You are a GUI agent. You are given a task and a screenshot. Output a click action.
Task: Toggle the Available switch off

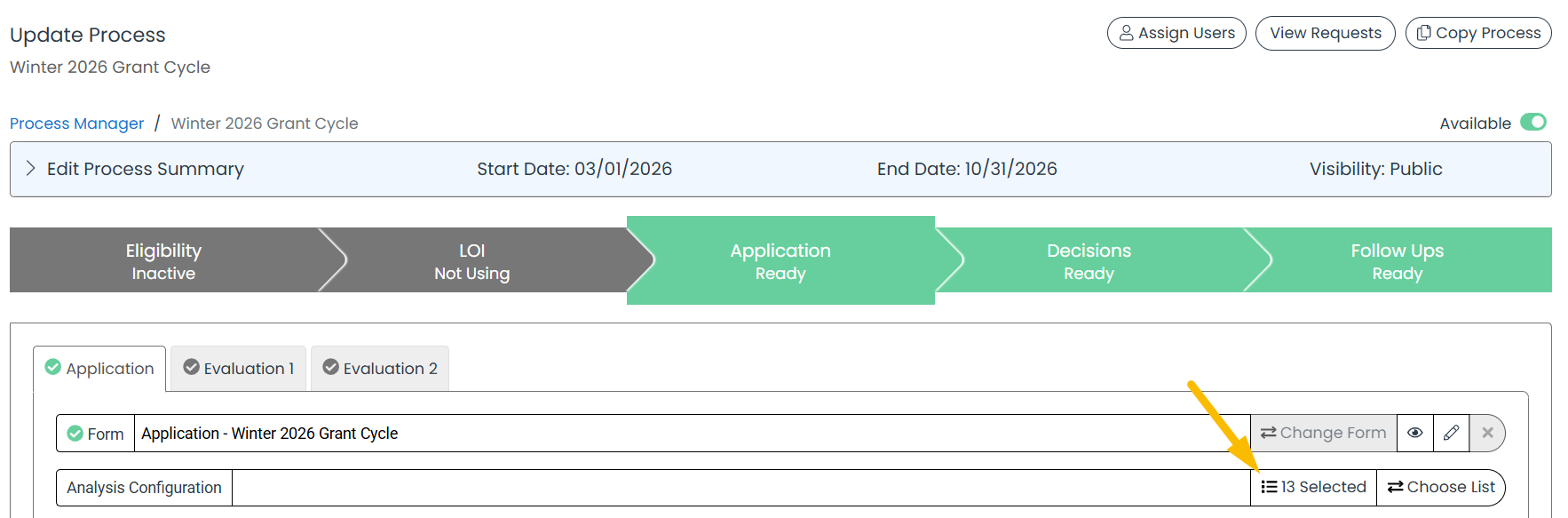1533,122
